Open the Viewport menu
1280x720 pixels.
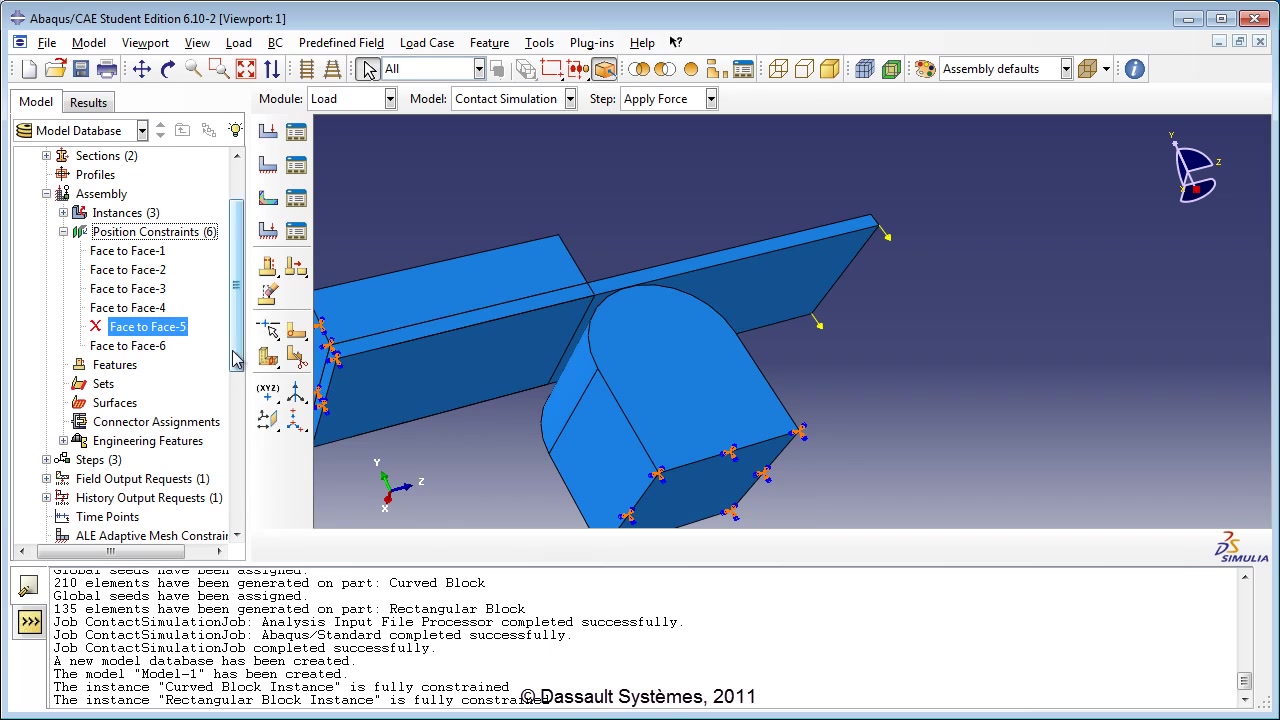145,43
